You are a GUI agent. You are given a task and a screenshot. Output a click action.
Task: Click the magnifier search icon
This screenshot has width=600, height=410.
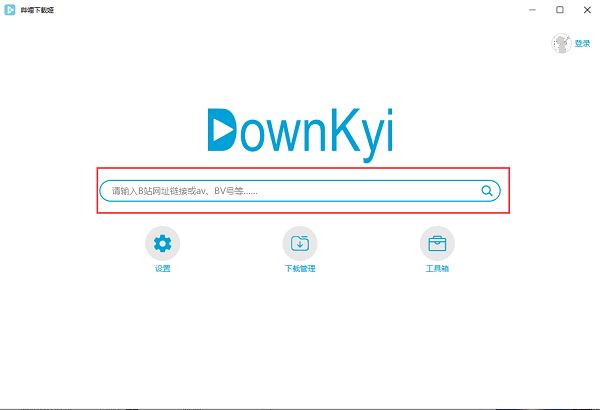coord(487,190)
